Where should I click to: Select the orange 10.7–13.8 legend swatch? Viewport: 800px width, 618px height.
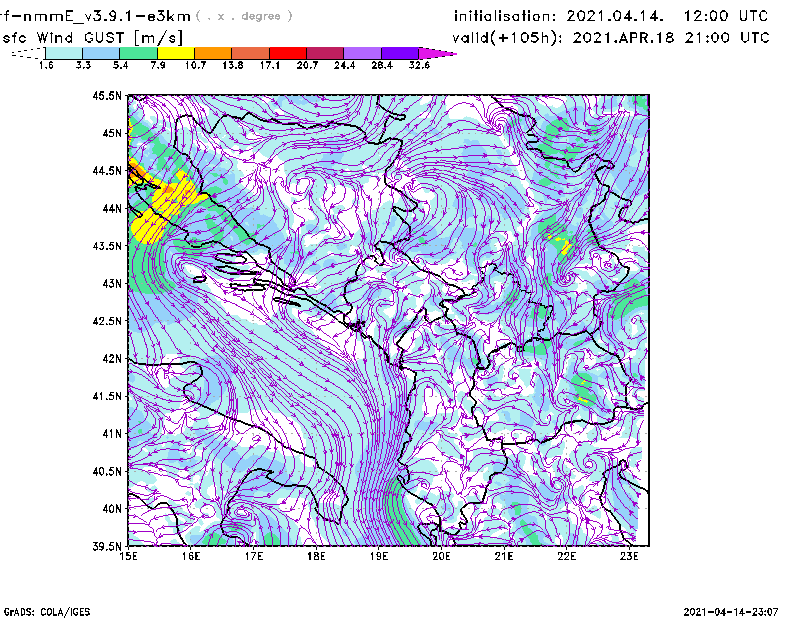[x=213, y=53]
